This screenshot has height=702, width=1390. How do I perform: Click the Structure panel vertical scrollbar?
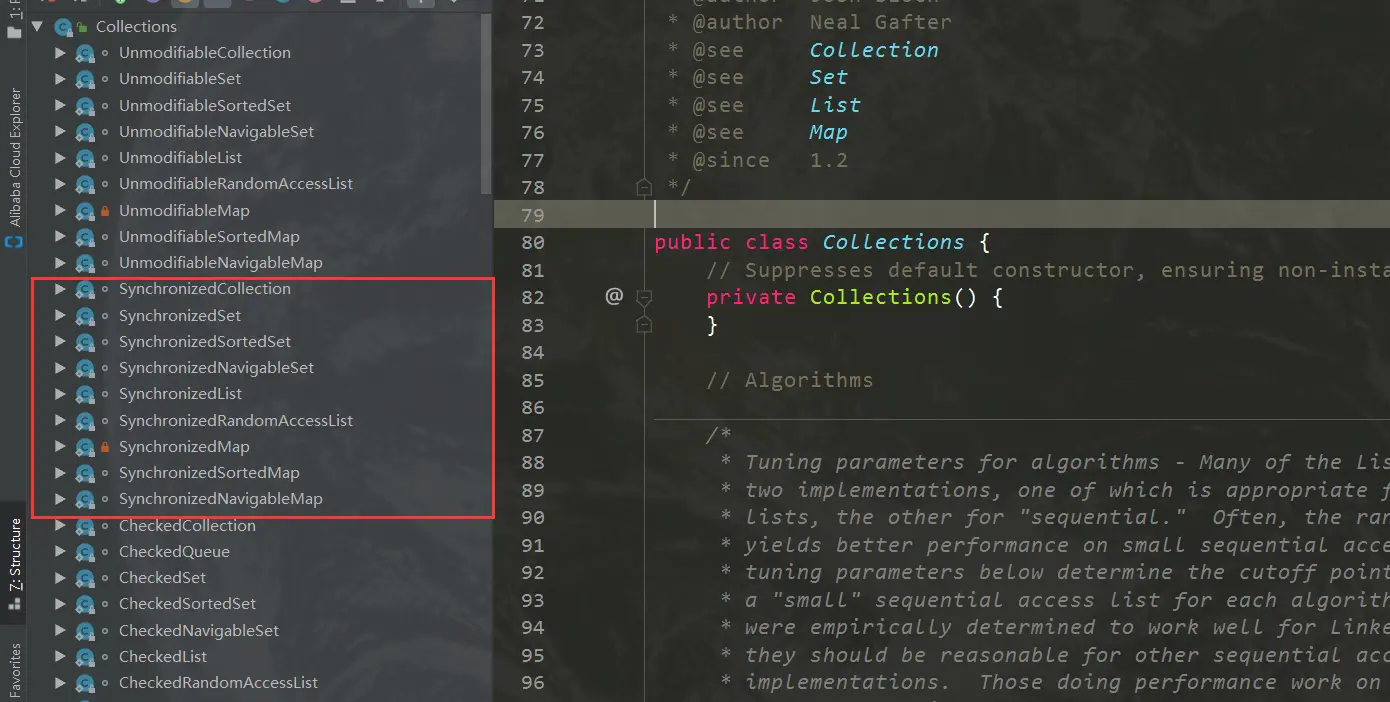[487, 102]
